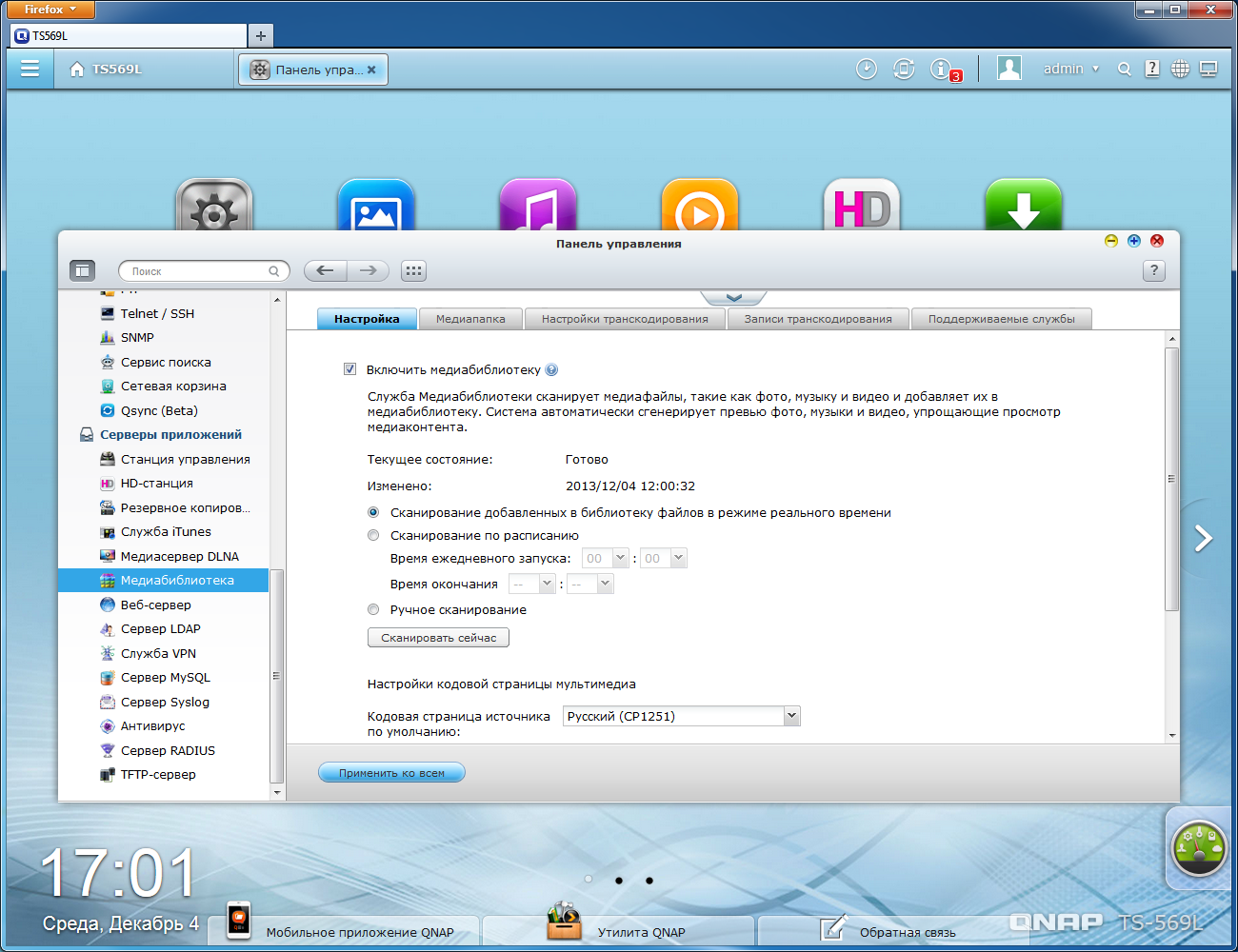Open Control Panel help button

coord(1154,270)
